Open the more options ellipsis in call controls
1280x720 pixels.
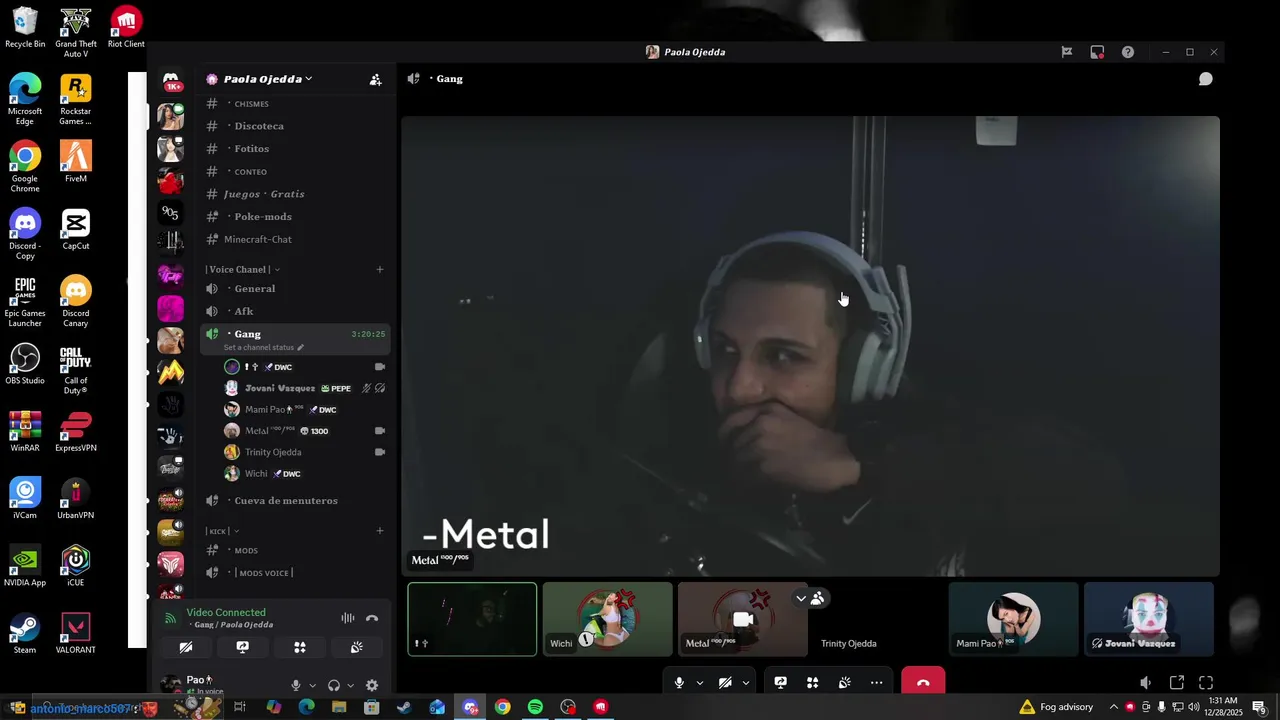click(x=877, y=683)
